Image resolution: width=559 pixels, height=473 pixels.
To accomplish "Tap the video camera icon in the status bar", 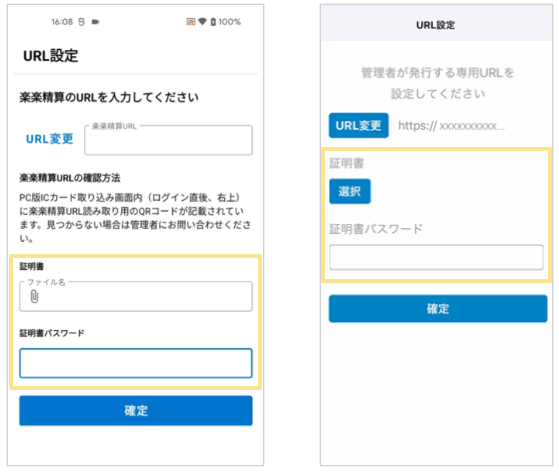I will coord(95,22).
